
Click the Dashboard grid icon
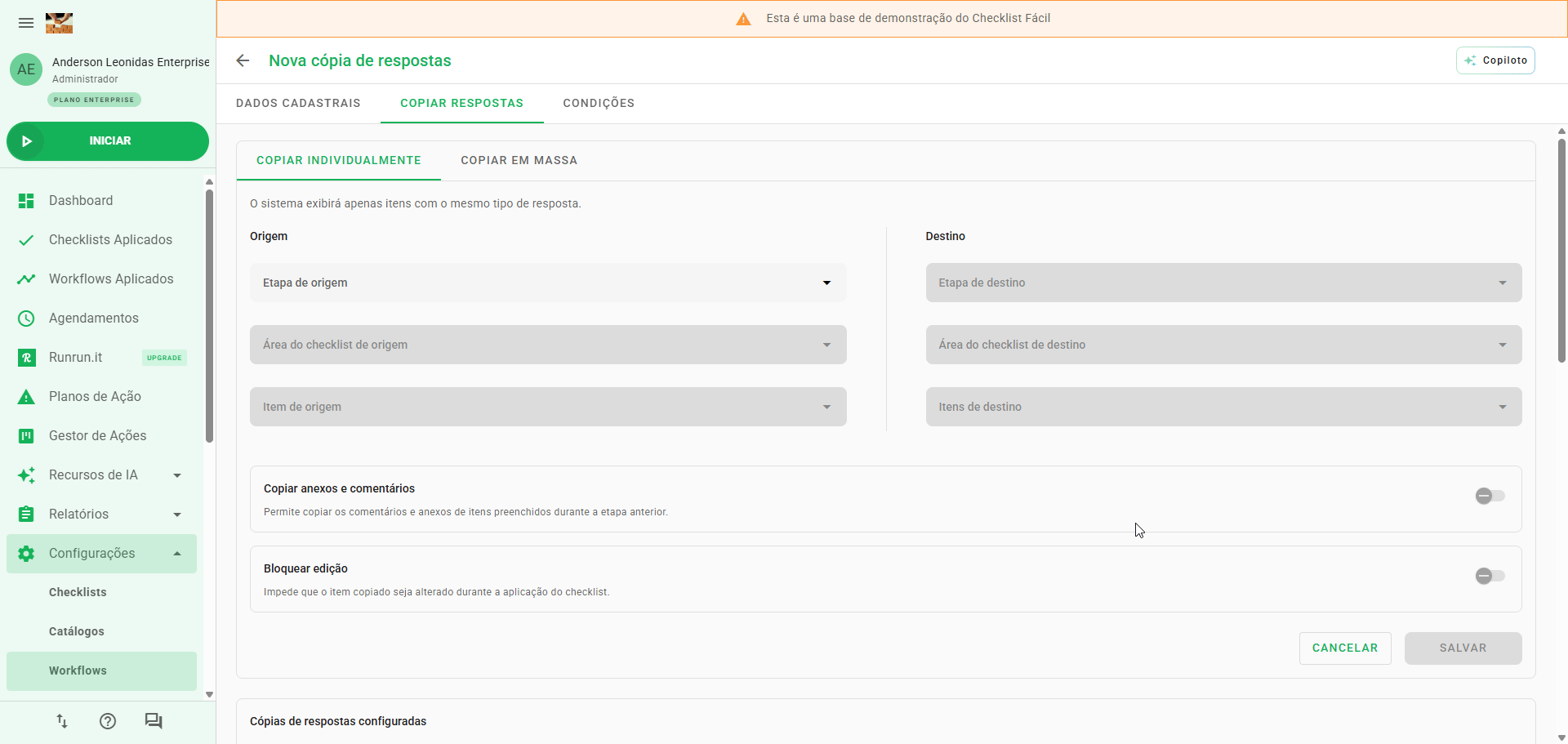(26, 201)
